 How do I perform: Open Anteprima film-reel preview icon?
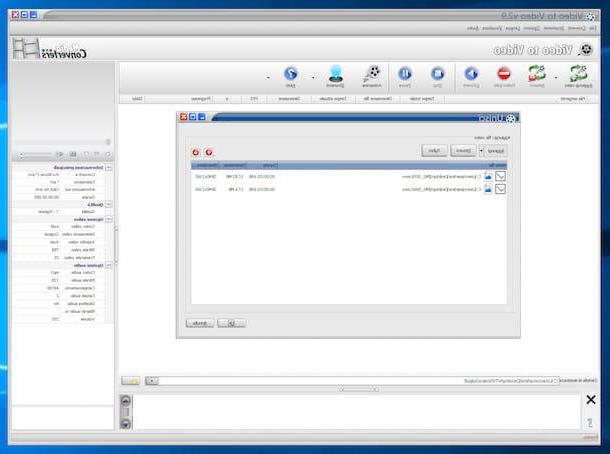(372, 73)
